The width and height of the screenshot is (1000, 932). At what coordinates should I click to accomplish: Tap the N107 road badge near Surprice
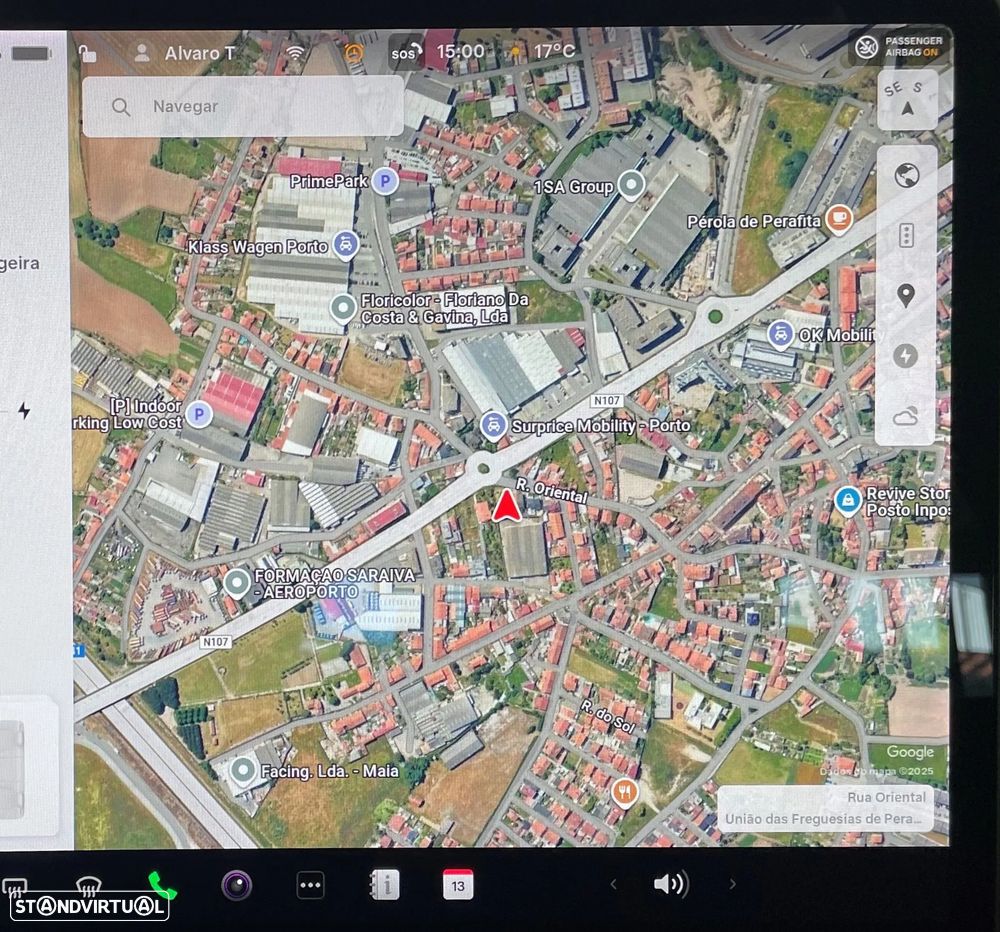pos(607,401)
